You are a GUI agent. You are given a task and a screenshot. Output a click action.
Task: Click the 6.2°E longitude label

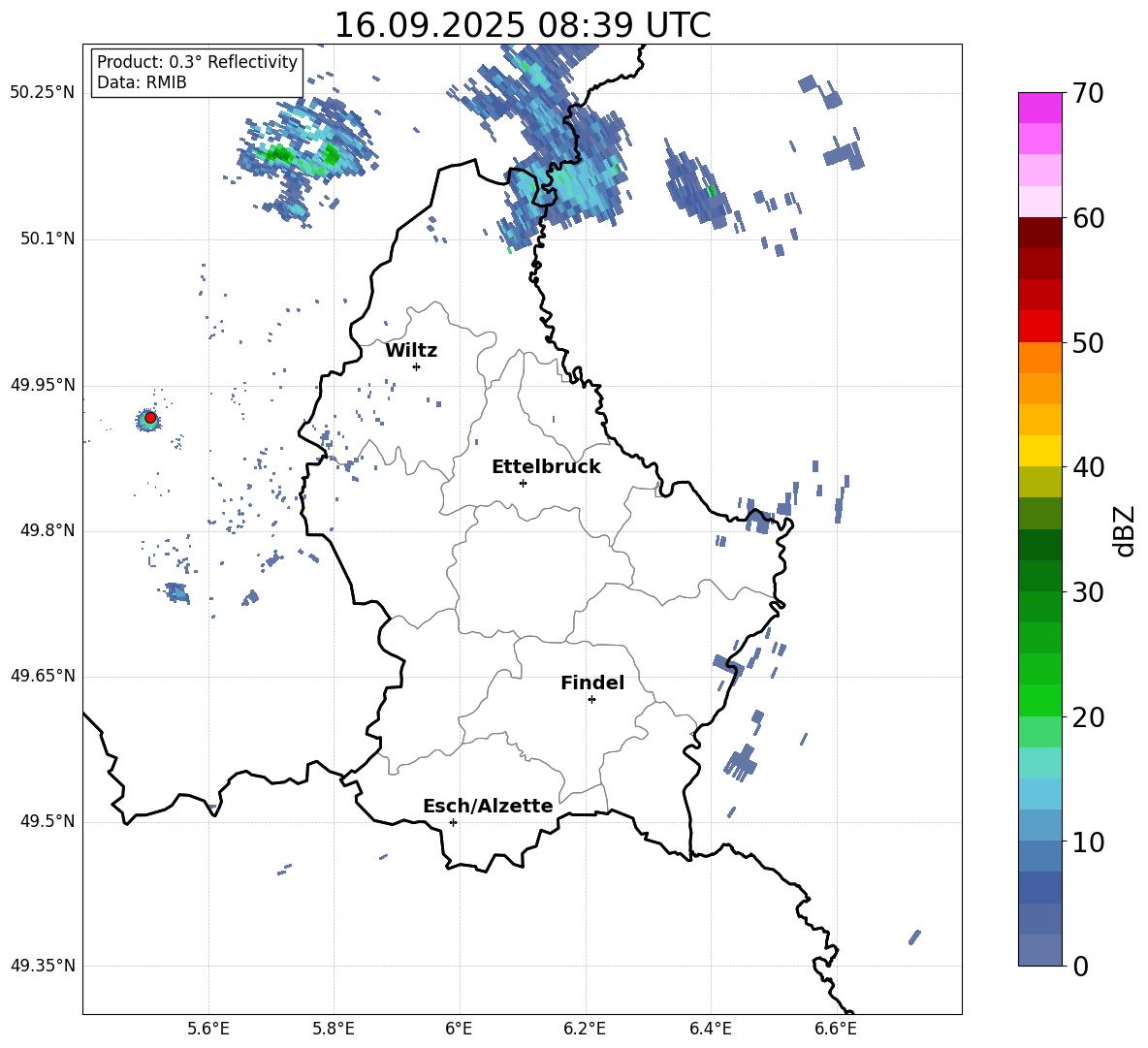point(585,1029)
